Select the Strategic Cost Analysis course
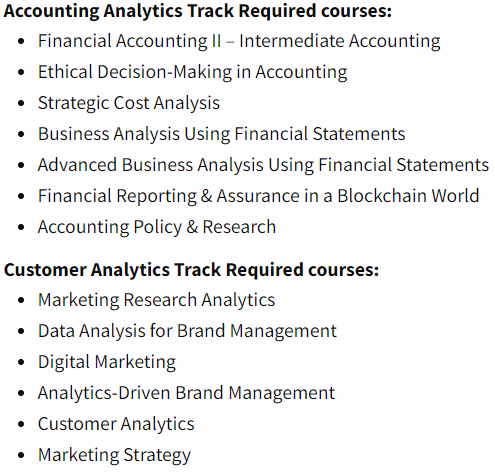 (129, 103)
